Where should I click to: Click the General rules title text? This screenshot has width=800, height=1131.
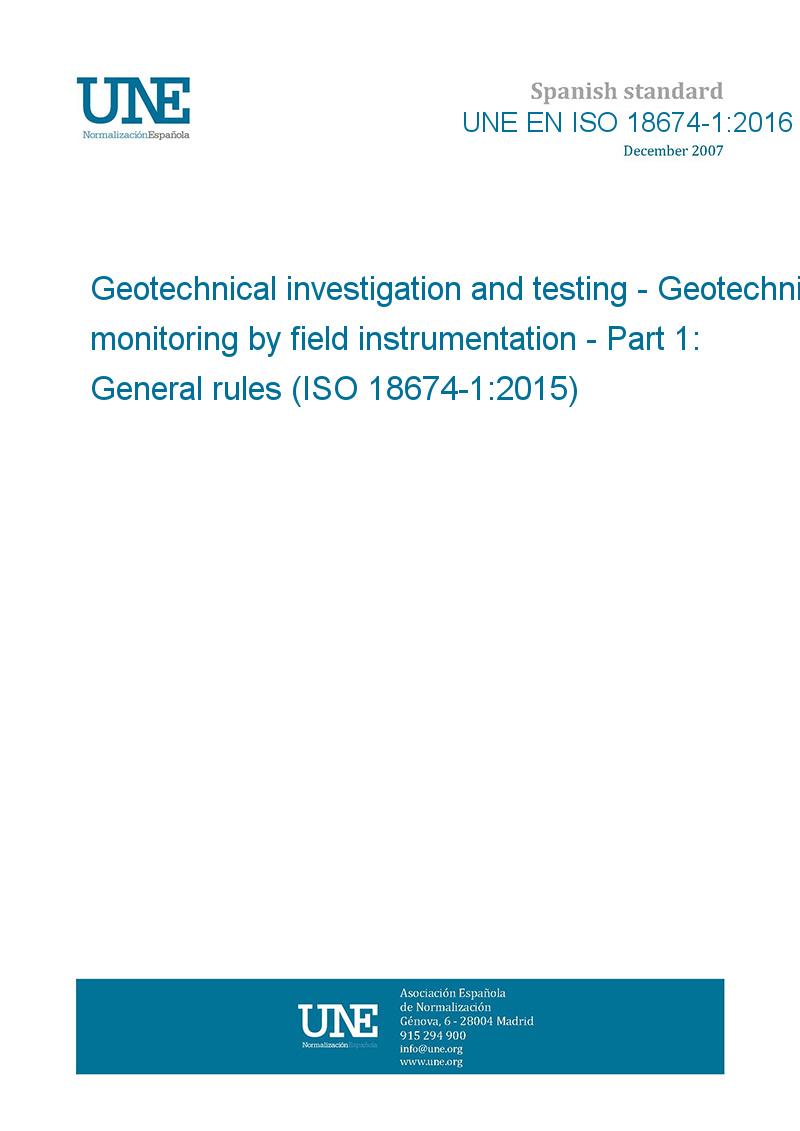click(x=186, y=389)
